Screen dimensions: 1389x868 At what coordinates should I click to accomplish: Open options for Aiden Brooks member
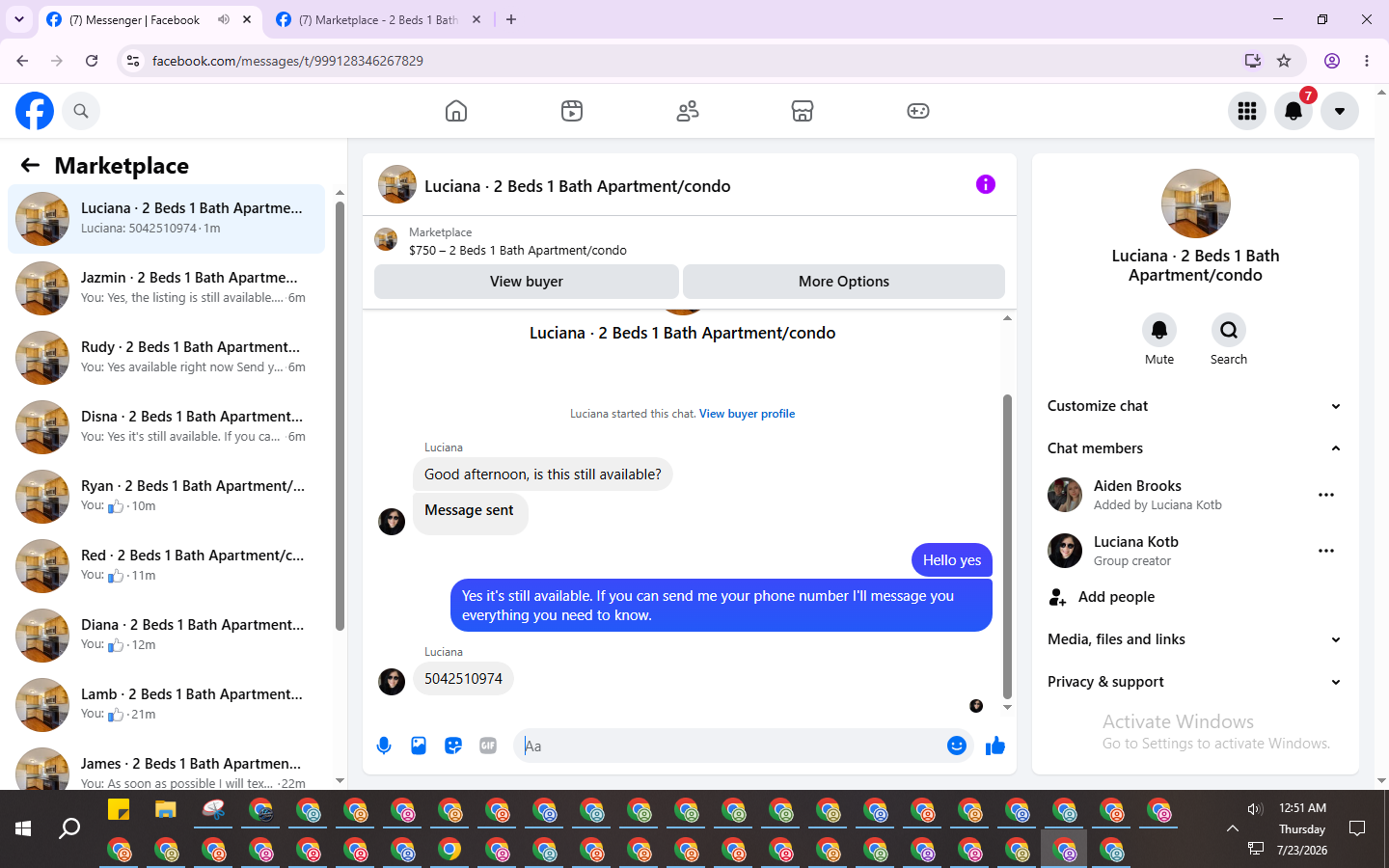coord(1326,495)
